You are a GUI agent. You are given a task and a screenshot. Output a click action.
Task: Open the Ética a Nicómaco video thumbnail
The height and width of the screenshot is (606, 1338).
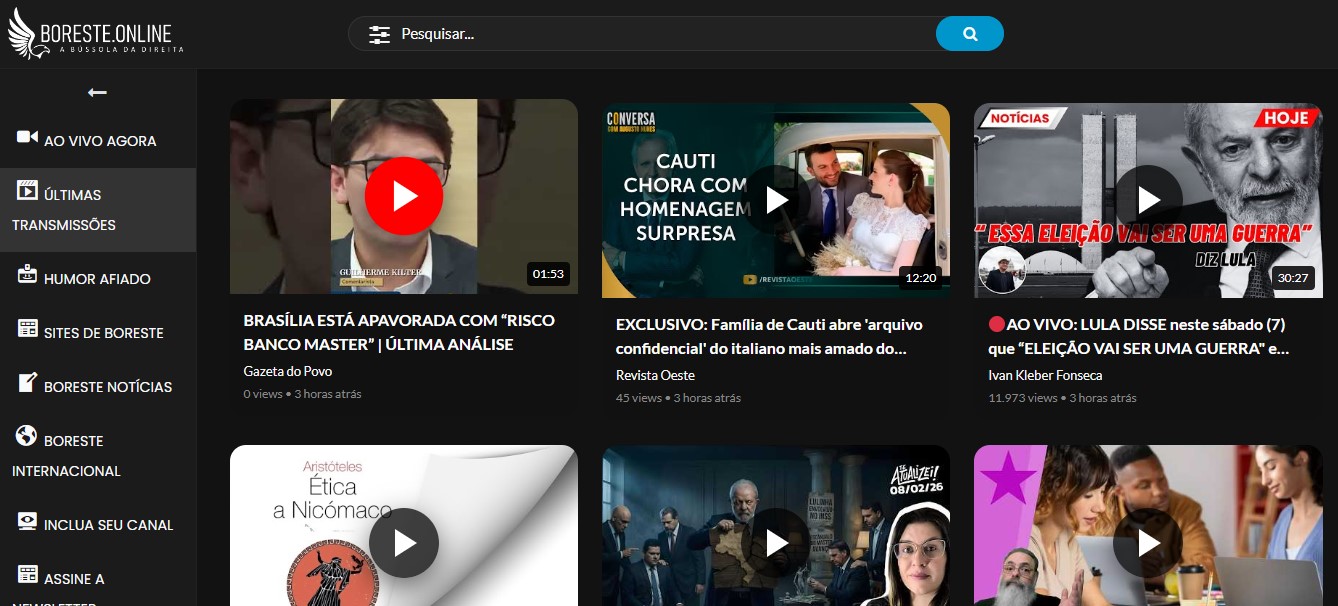point(404,540)
